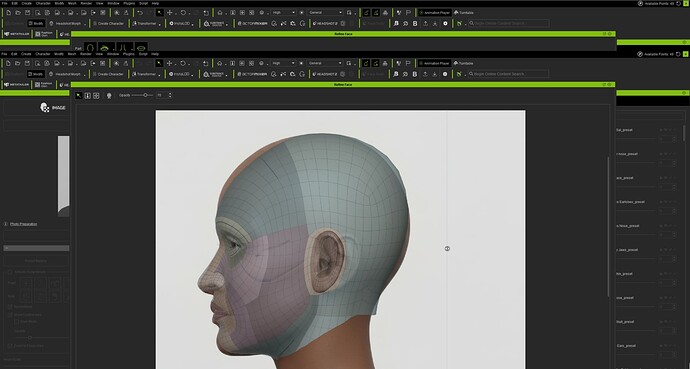Choose arrow select tool in Refine Face panel
This screenshot has height=369, width=690.
pyautogui.click(x=79, y=95)
